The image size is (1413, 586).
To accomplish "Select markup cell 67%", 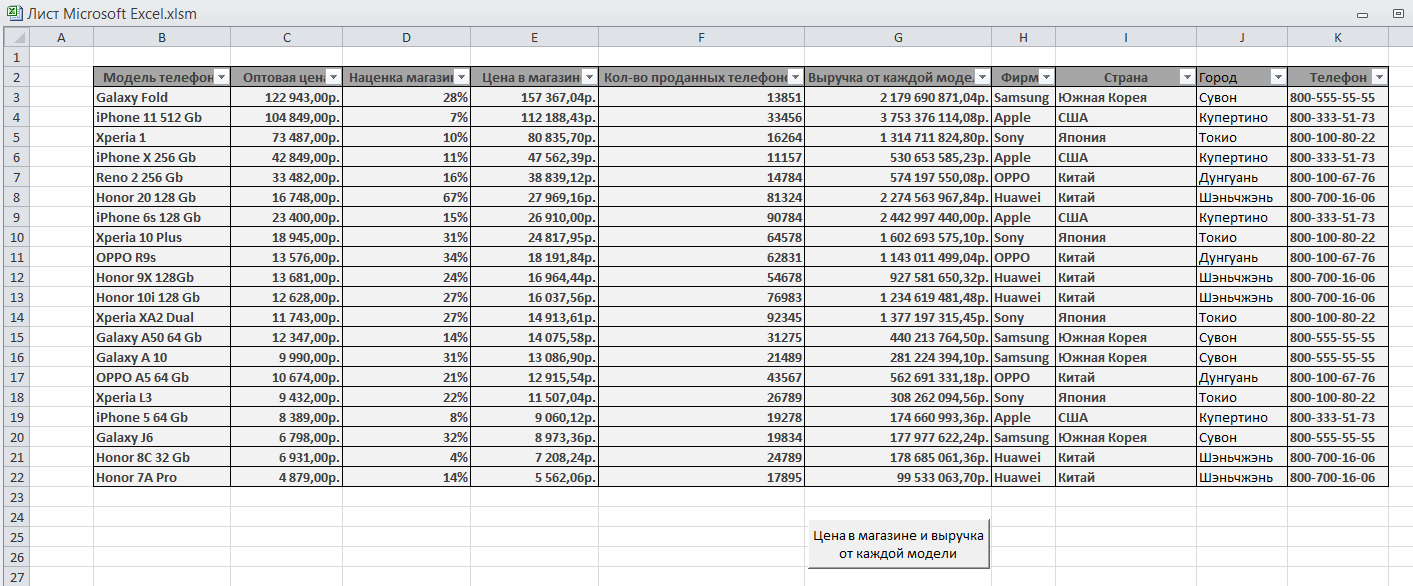I will coord(407,197).
